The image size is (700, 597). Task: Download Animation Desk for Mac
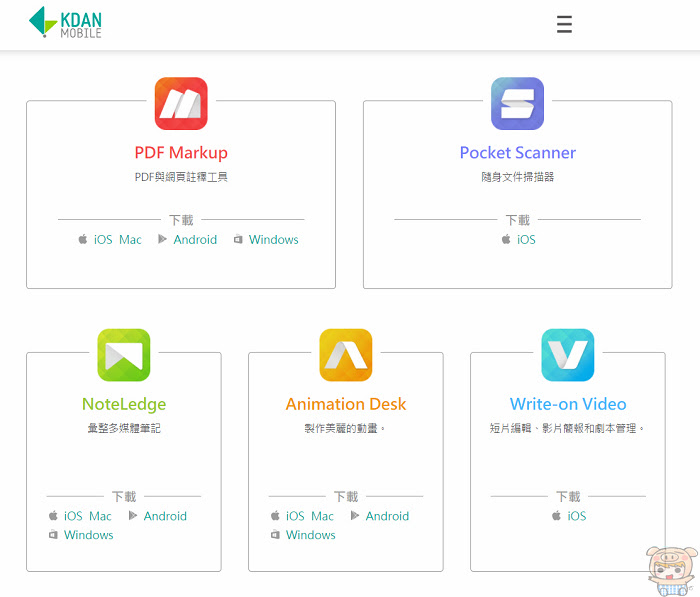[322, 516]
